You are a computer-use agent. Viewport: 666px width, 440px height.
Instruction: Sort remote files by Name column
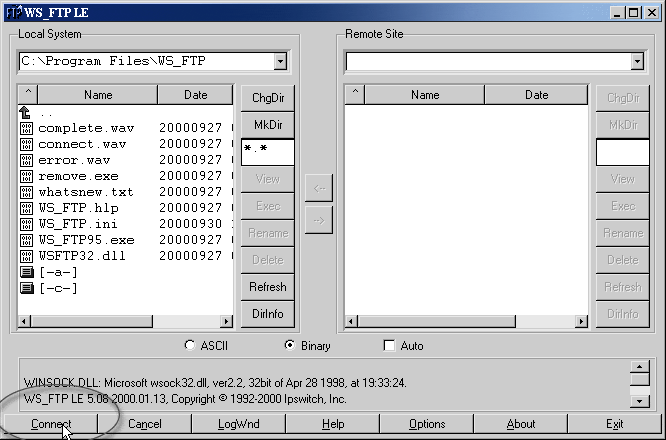tap(425, 94)
